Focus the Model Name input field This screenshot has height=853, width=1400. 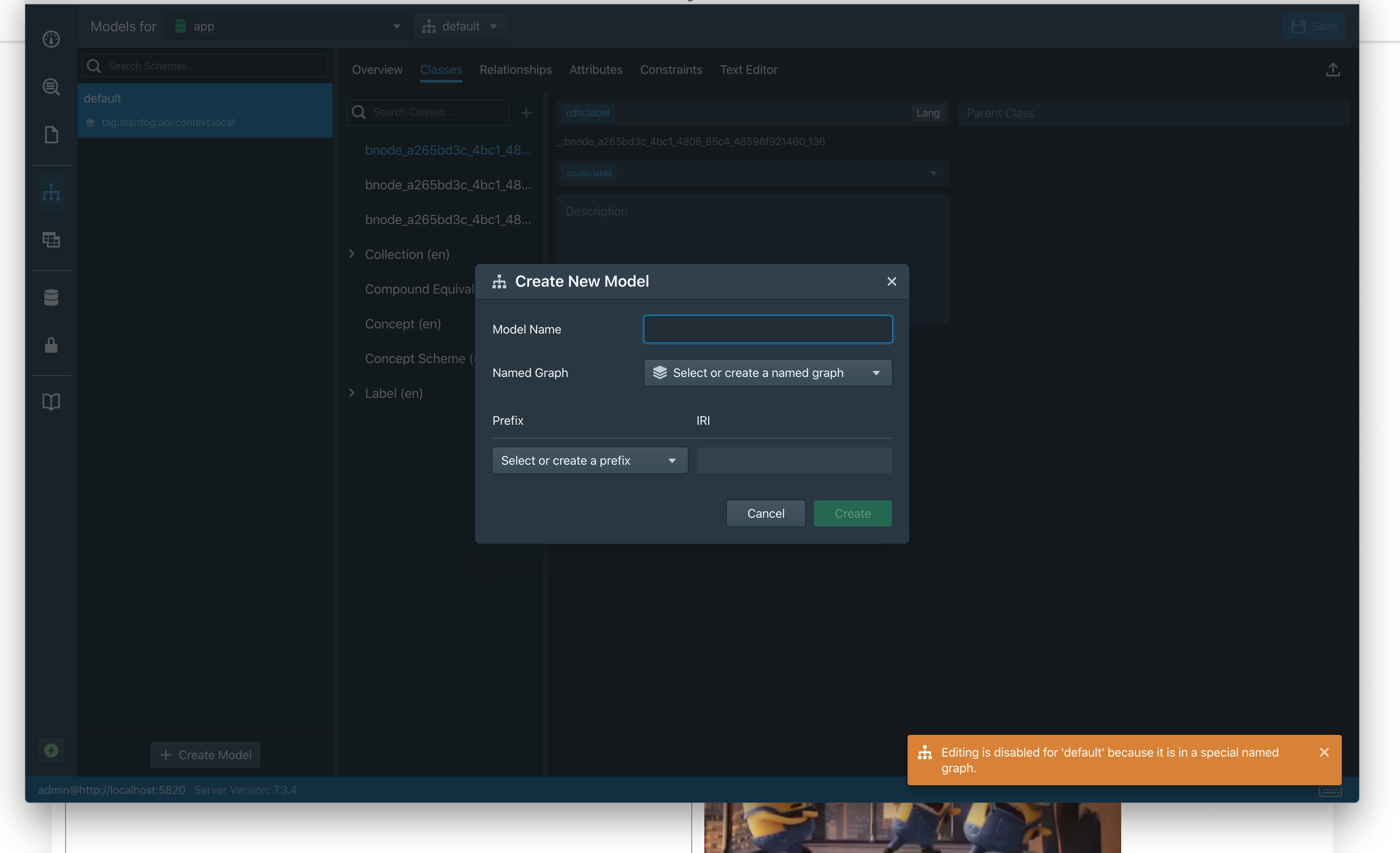(767, 330)
